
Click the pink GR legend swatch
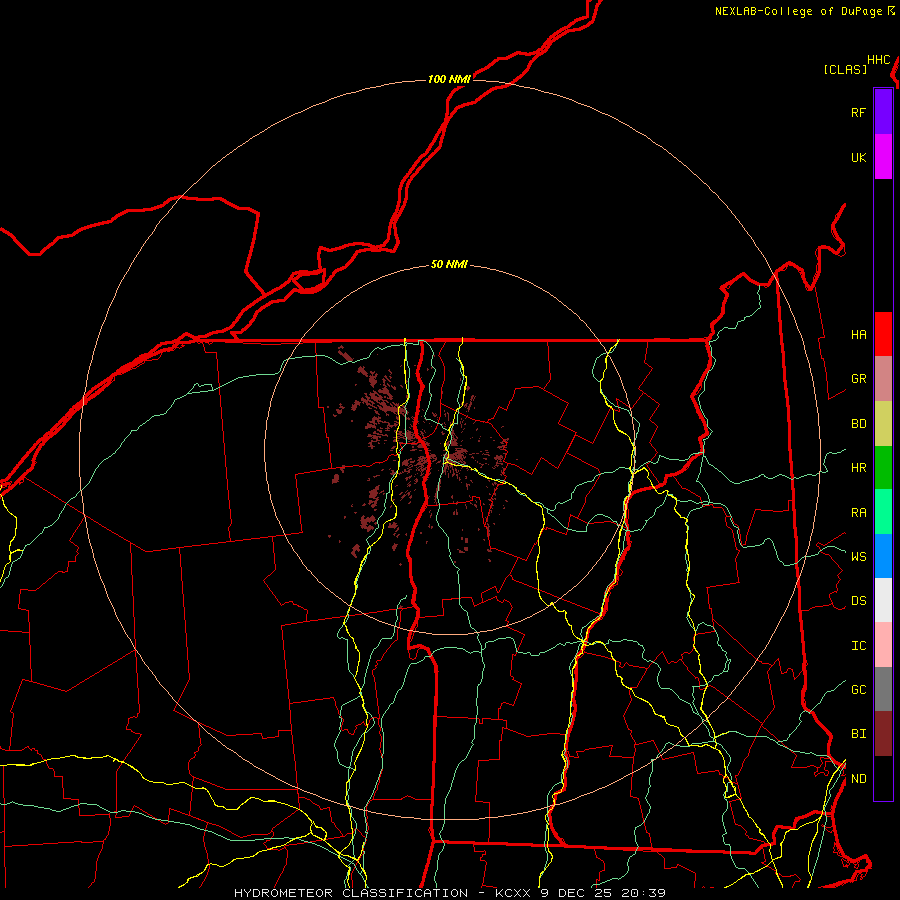tap(883, 379)
